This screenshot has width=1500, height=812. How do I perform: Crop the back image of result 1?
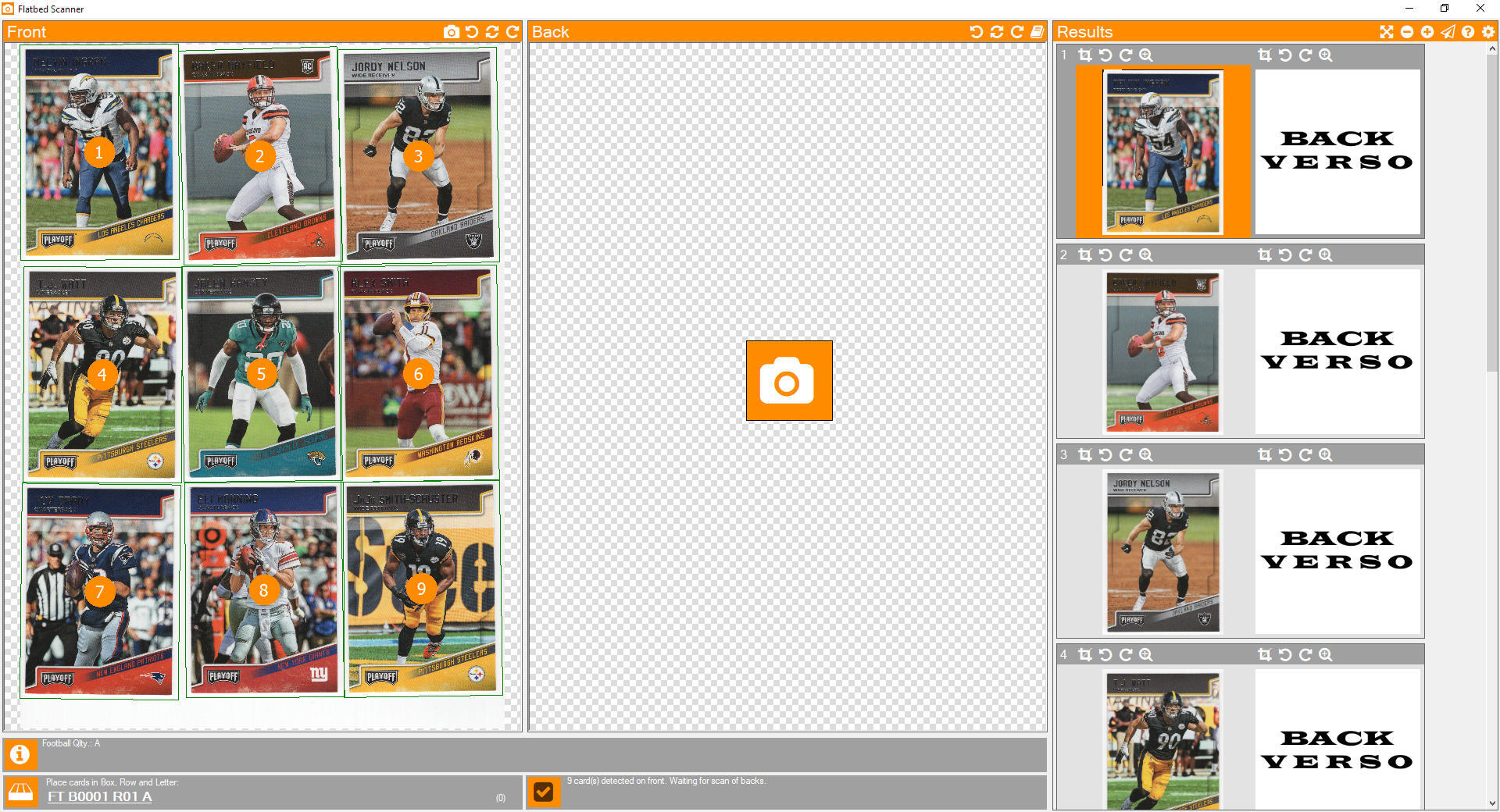(1265, 55)
